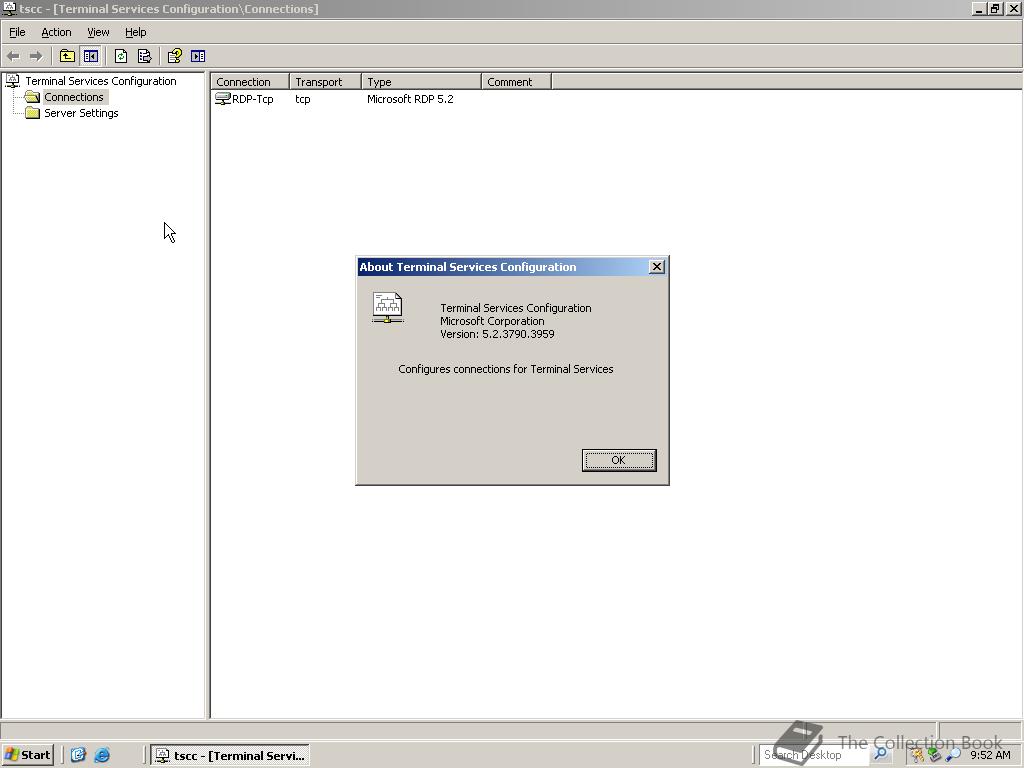The height and width of the screenshot is (768, 1024).
Task: Click 'Configures connections for Terminal Services' text
Action: tap(505, 369)
